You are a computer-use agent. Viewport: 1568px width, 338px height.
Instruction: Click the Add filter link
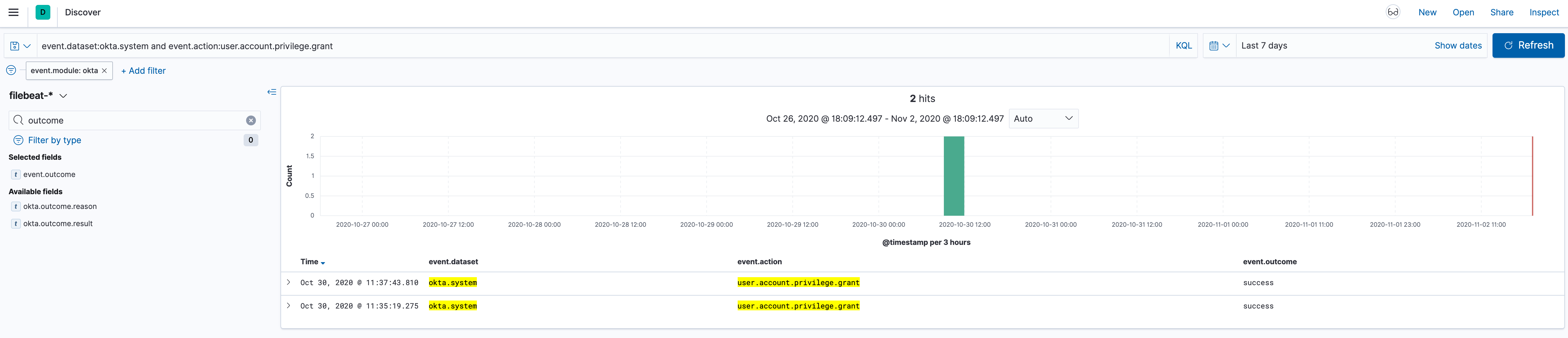[x=143, y=70]
